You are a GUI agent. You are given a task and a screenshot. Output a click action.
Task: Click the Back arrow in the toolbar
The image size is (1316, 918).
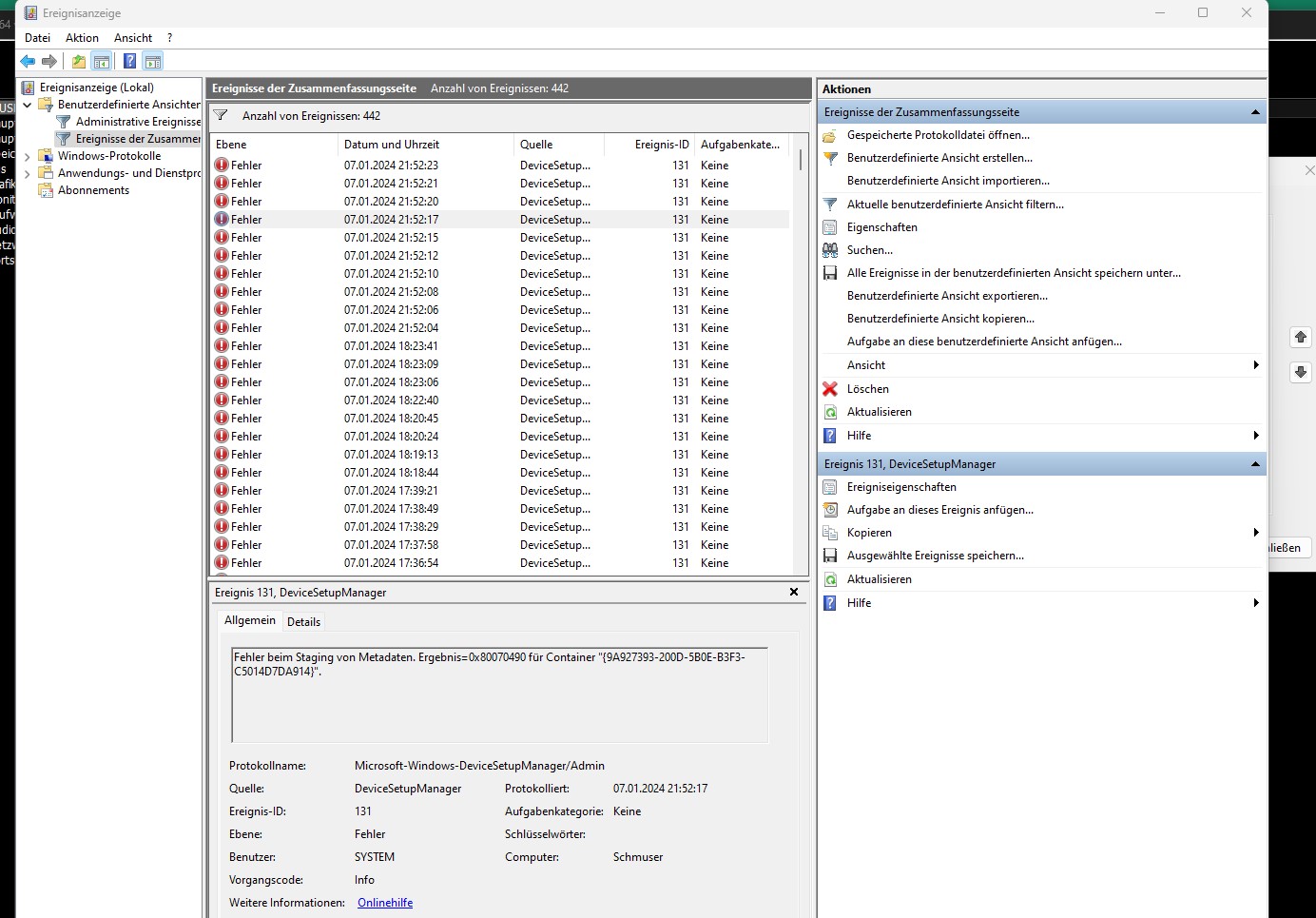pyautogui.click(x=28, y=62)
